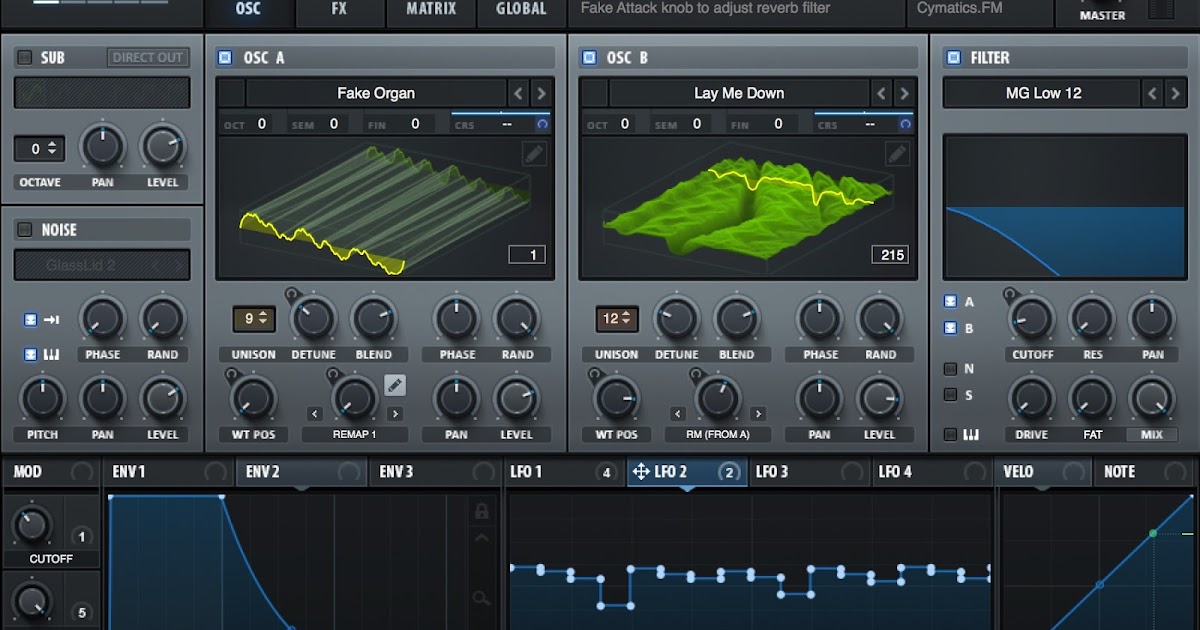Click the filter FAT knob
The image size is (1200, 630).
tap(1092, 398)
